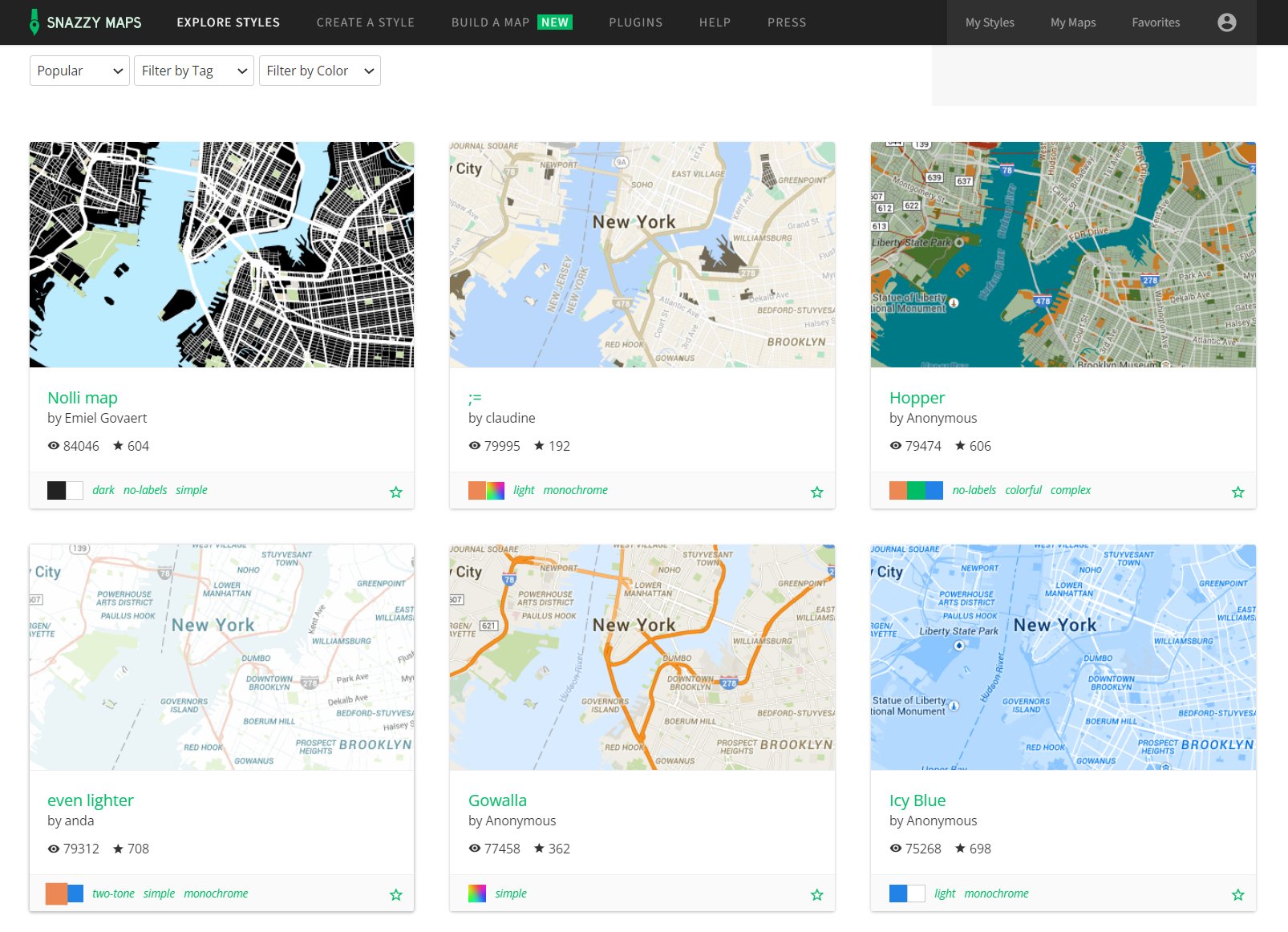Open the Popular sort dropdown
This screenshot has height=932, width=1288.
pos(79,71)
